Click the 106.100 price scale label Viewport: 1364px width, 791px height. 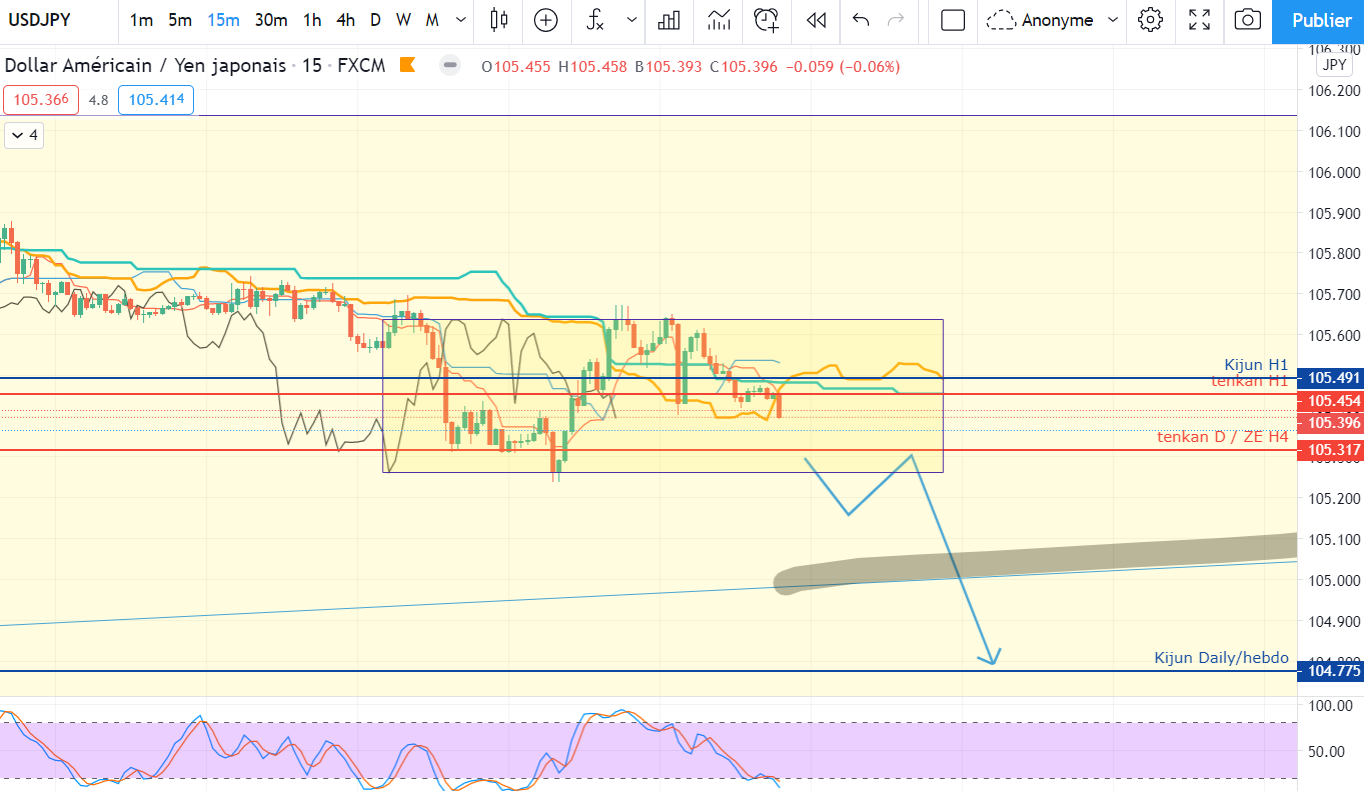(1333, 132)
